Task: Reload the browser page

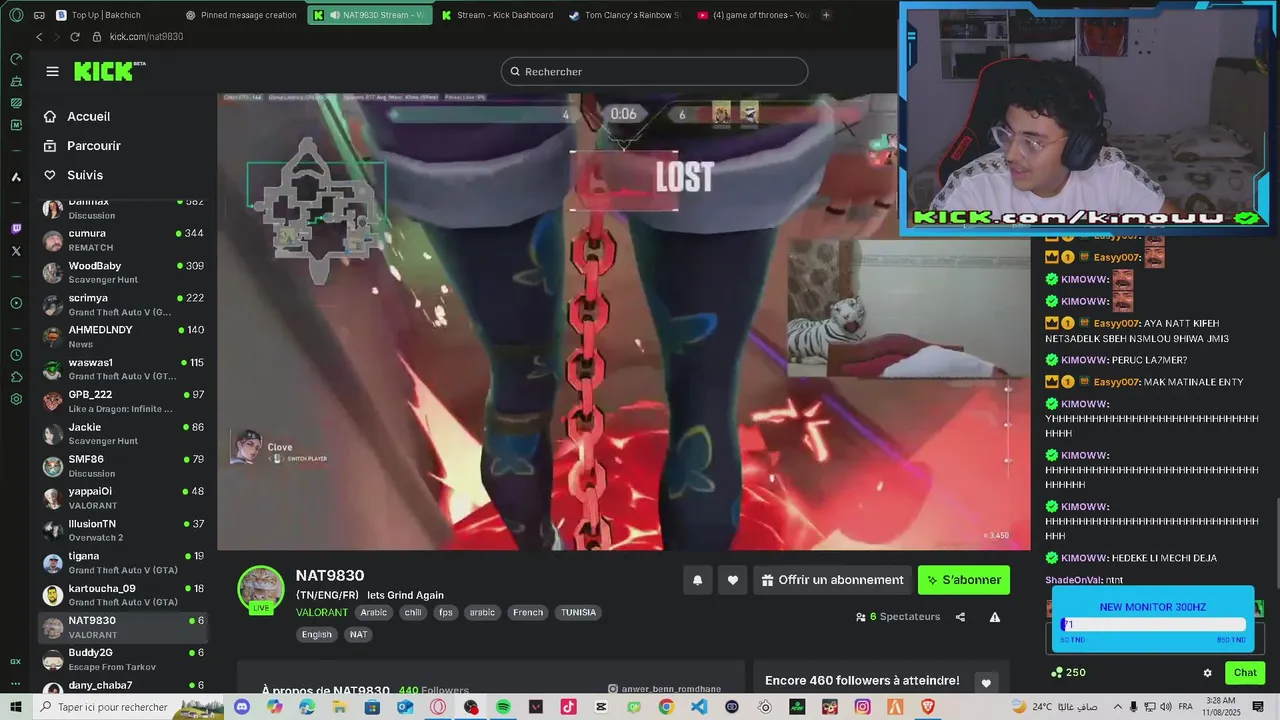Action: coord(74,37)
